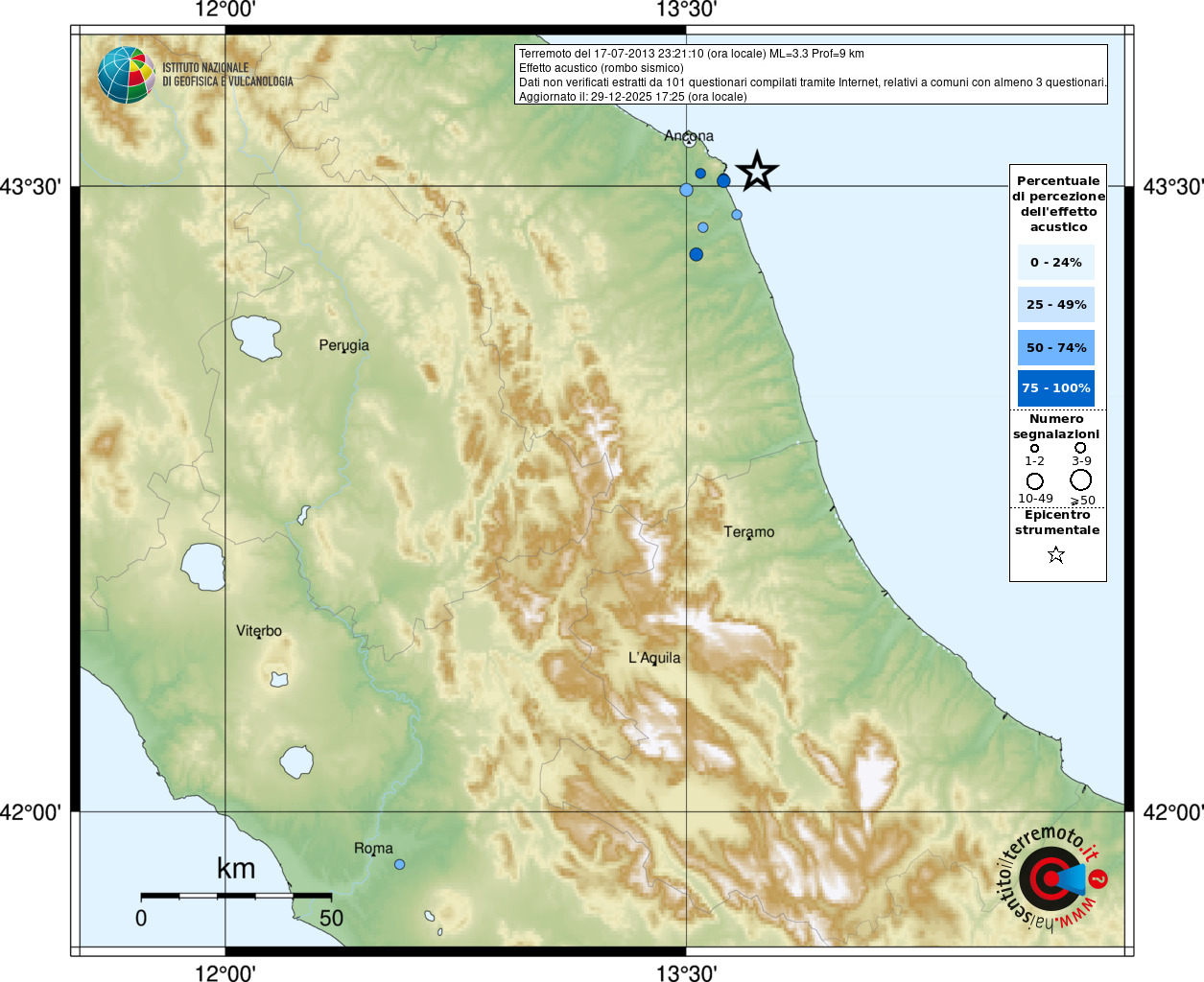1204x982 pixels.
Task: Click the 25 - 49% legend color swatch
Action: pos(1056,304)
